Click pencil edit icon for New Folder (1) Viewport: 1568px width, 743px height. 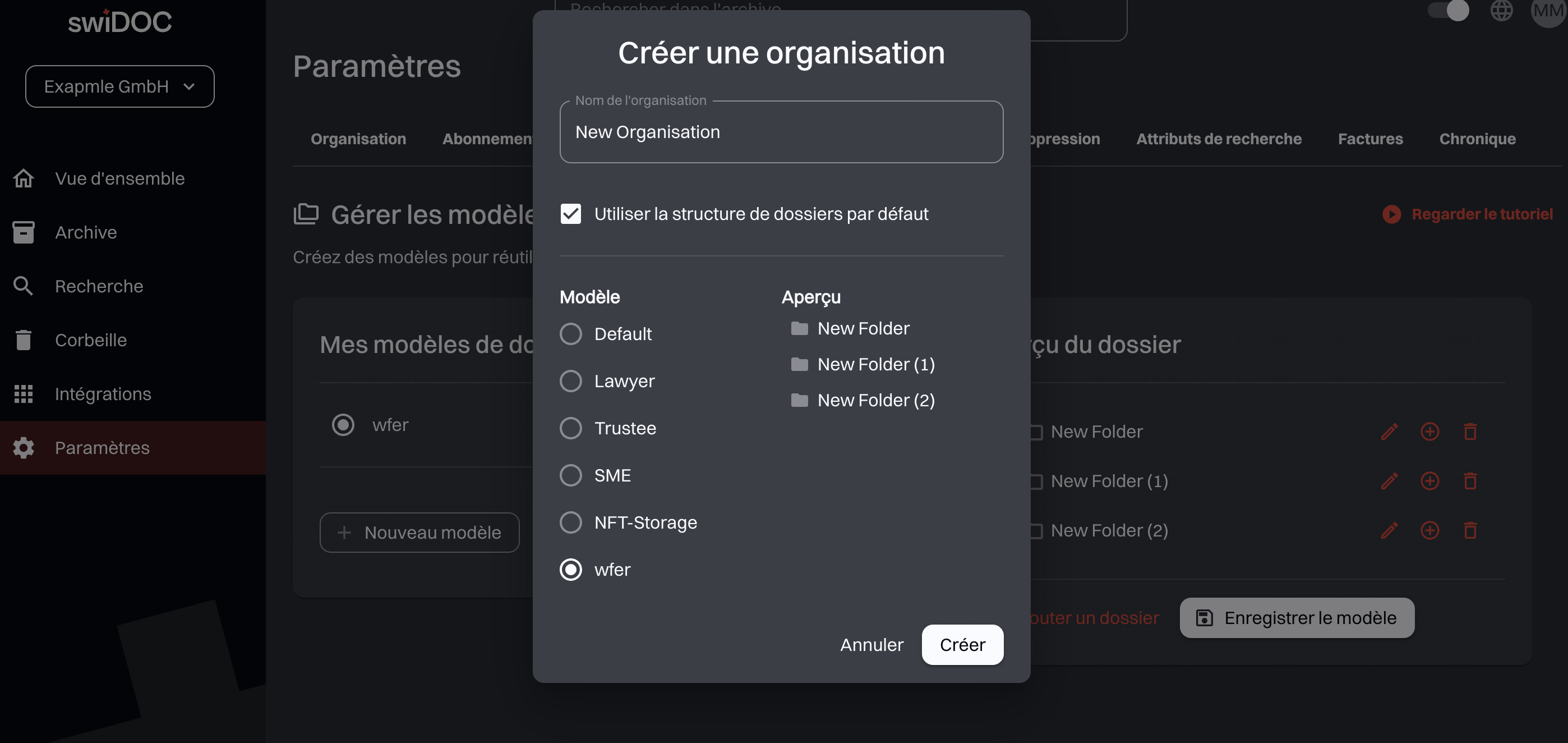coord(1389,481)
